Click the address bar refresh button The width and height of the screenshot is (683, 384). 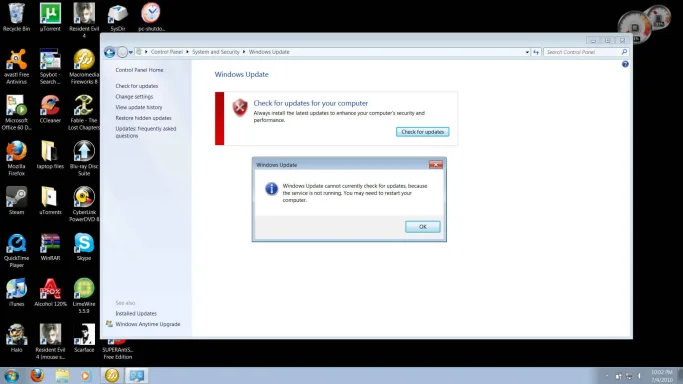pos(536,52)
